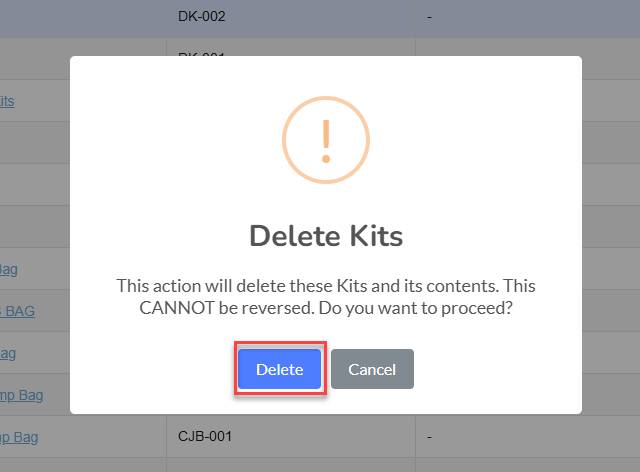The image size is (640, 472).
Task: Click the dash cell in the DK-002 row
Action: coord(429,17)
